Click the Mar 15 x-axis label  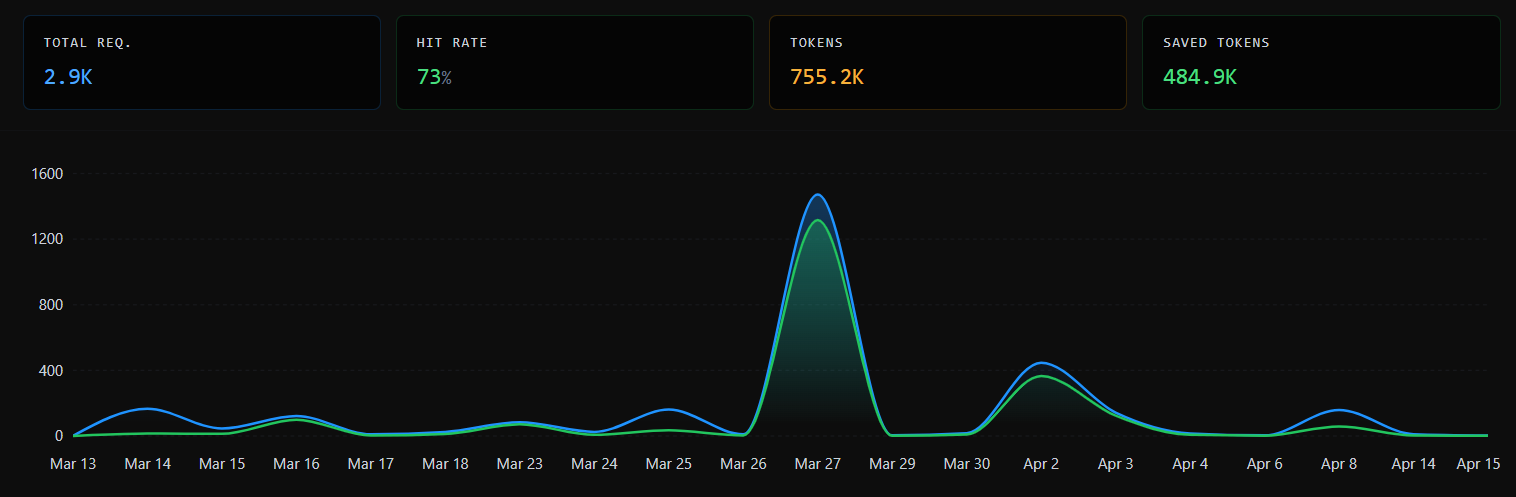[x=222, y=464]
